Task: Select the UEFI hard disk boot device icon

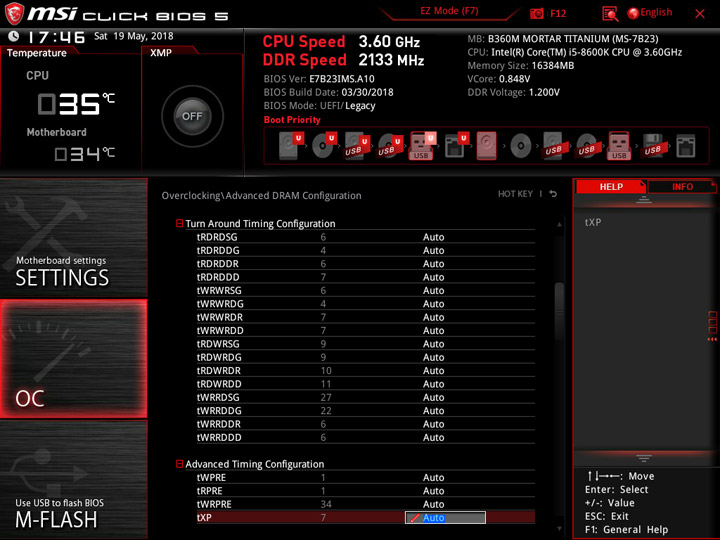Action: click(x=291, y=146)
